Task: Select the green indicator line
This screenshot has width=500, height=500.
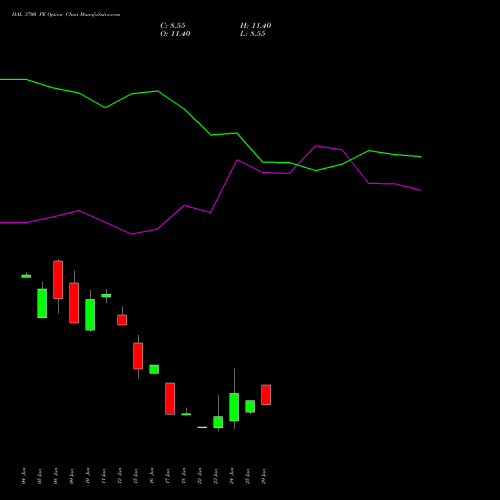Action: pyautogui.click(x=211, y=135)
